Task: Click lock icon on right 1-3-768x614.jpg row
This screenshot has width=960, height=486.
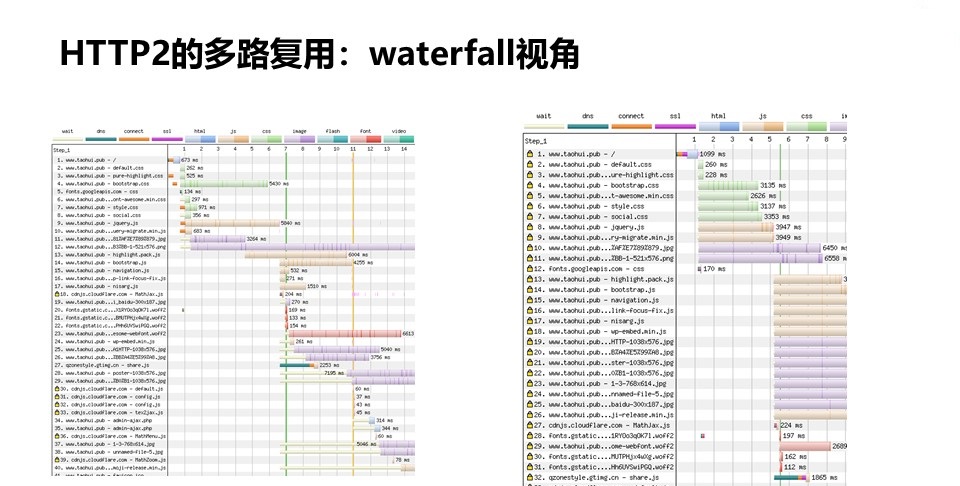Action: [x=530, y=383]
